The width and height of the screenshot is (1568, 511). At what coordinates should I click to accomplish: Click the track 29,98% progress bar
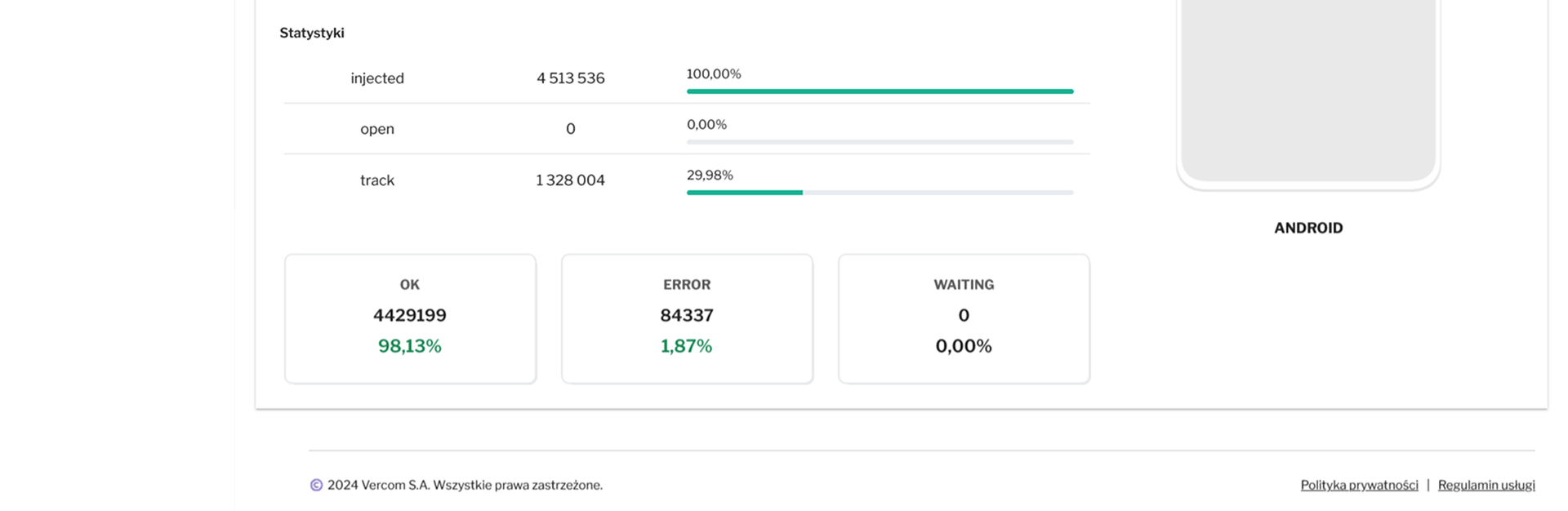(x=880, y=193)
